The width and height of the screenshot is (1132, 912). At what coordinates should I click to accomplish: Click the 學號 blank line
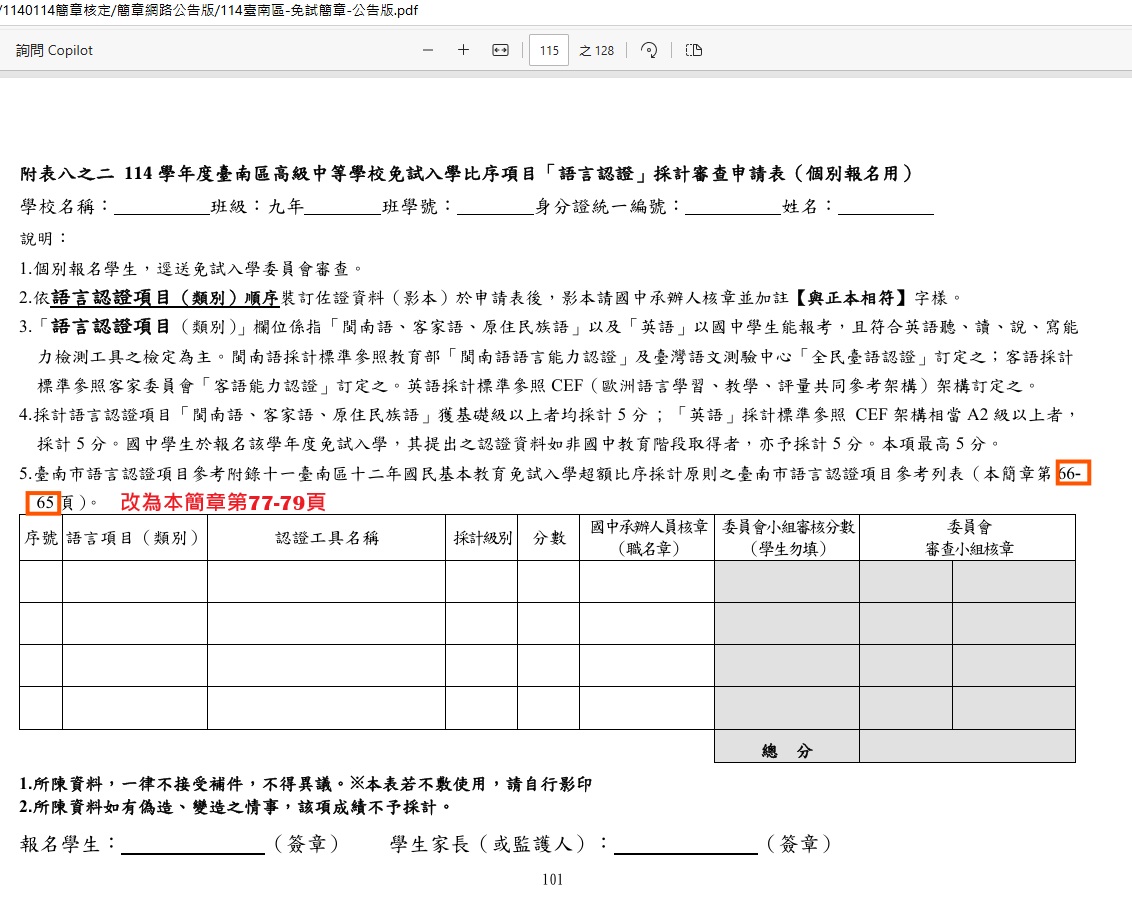(494, 208)
